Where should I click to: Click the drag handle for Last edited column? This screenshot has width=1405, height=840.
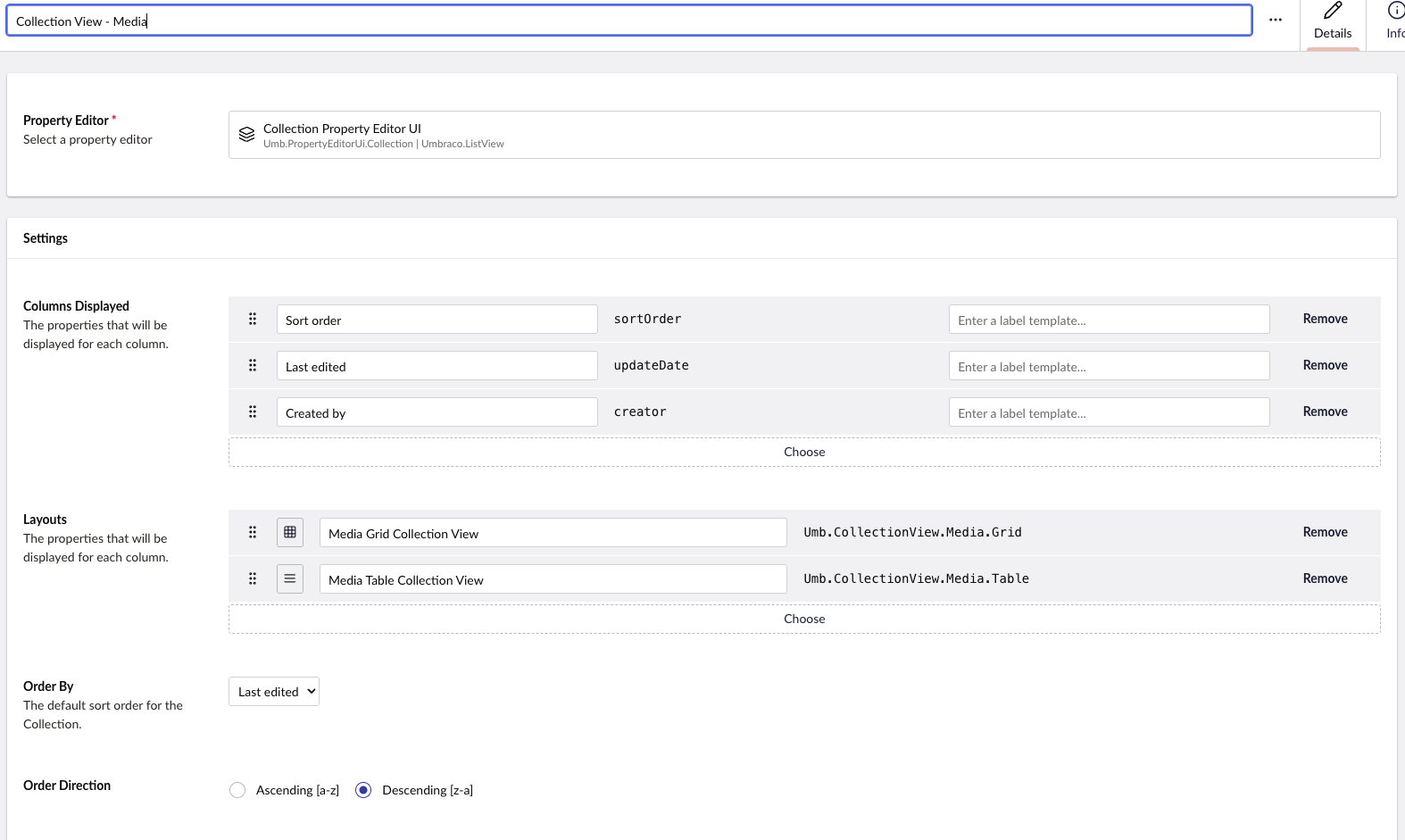(253, 365)
